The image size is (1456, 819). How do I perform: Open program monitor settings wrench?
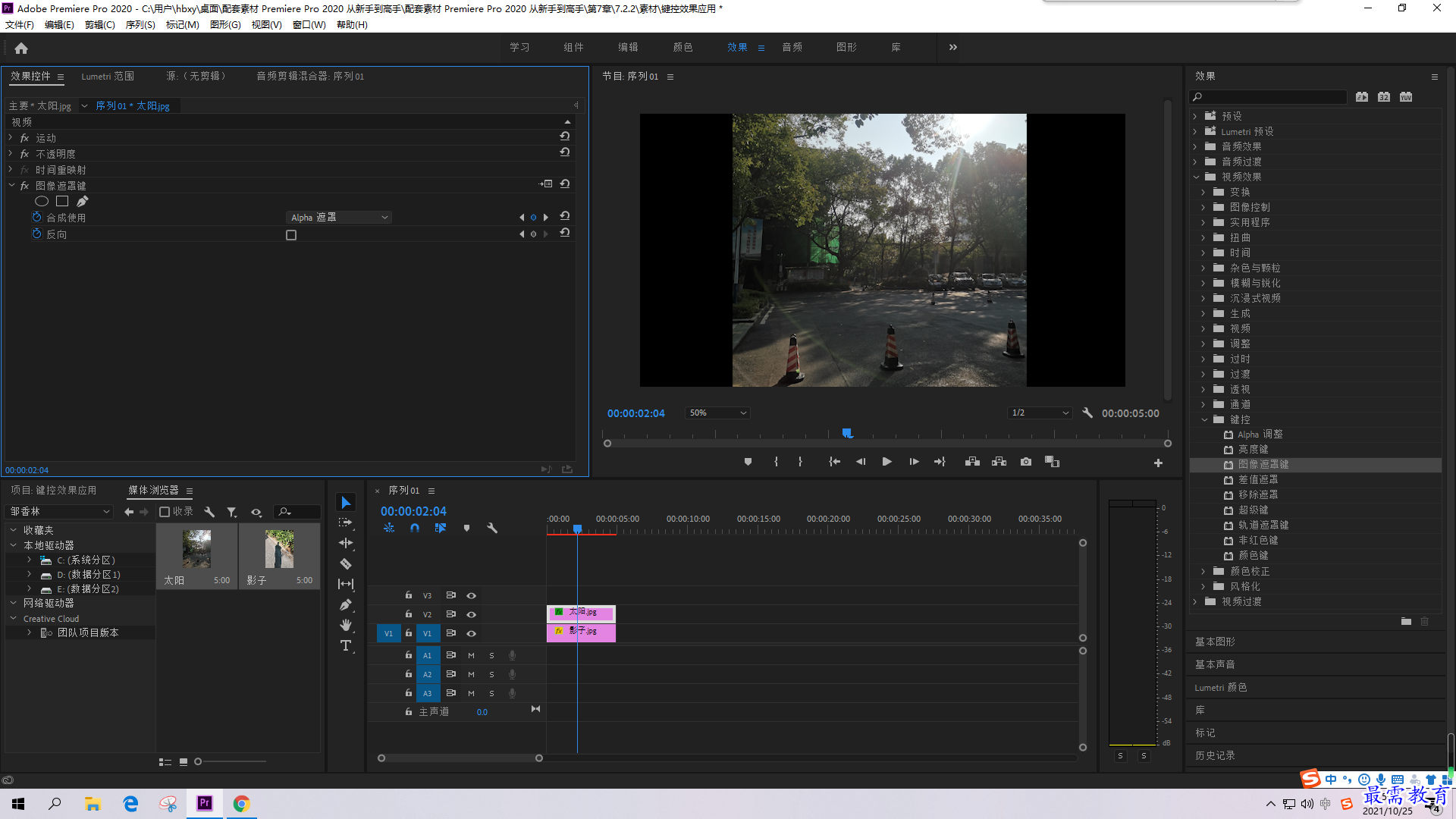coord(1087,413)
